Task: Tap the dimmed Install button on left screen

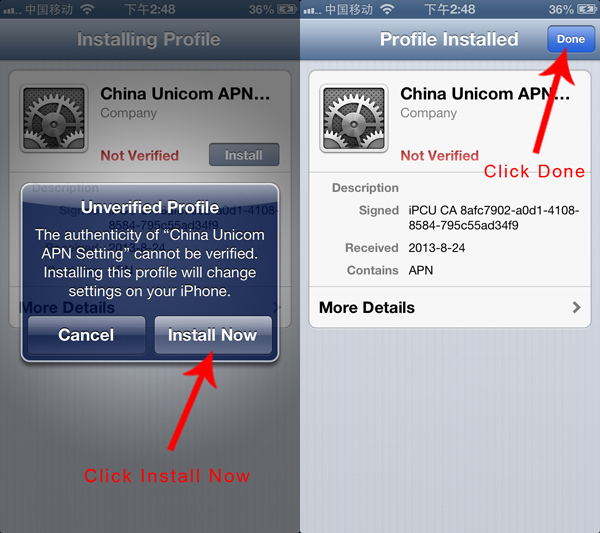Action: [244, 155]
